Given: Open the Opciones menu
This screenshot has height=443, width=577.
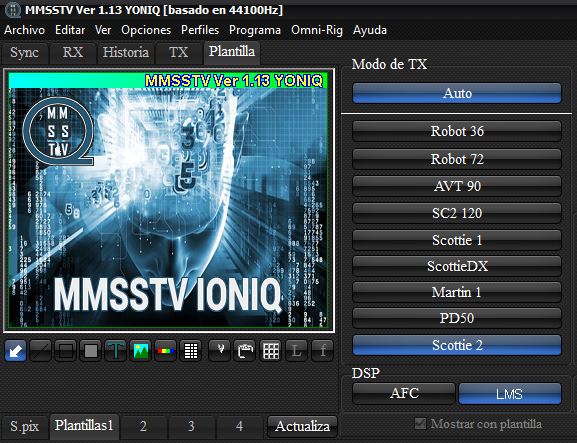Looking at the screenshot, I should (146, 30).
